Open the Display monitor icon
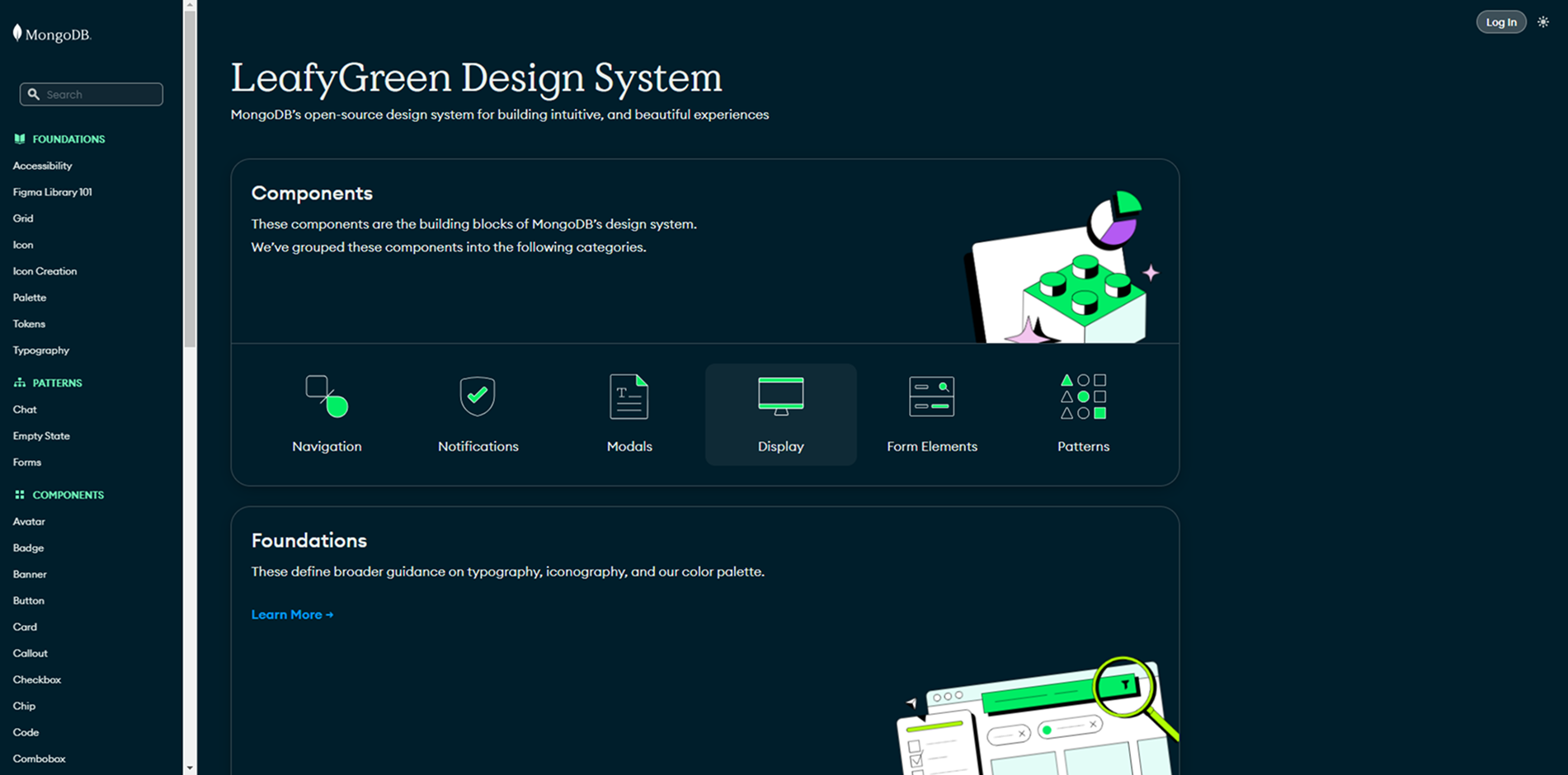Viewport: 1568px width, 775px height. tap(781, 396)
